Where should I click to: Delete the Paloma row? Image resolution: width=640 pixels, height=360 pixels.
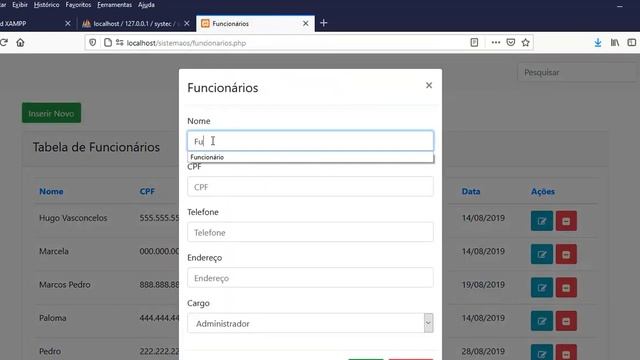pos(566,321)
